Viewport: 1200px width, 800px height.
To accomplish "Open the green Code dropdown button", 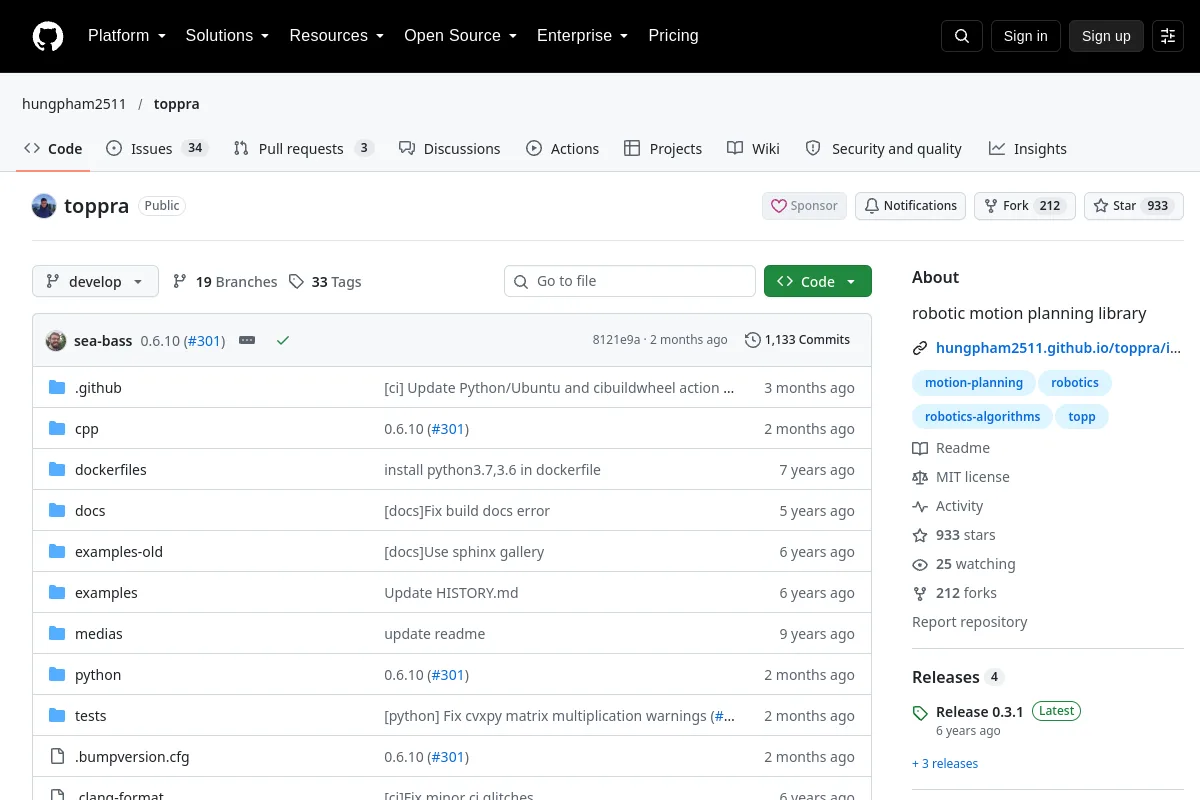I will [818, 282].
